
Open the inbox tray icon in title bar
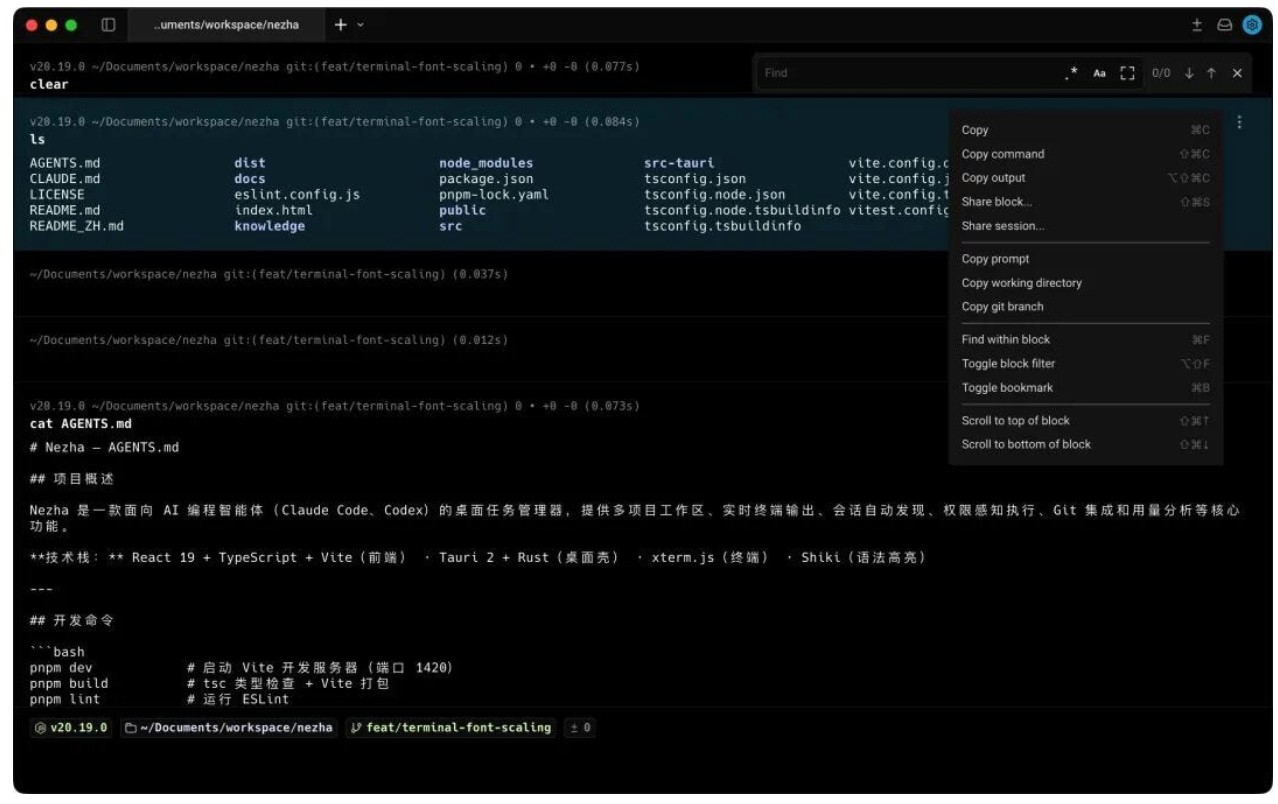tap(1224, 25)
